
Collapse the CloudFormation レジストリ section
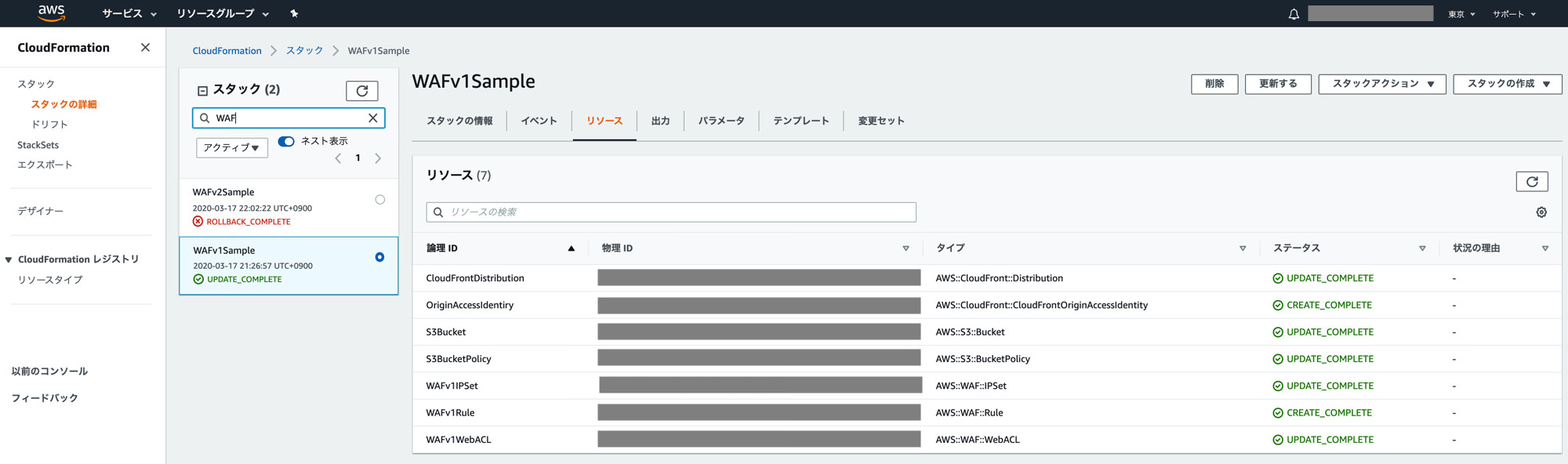click(9, 259)
